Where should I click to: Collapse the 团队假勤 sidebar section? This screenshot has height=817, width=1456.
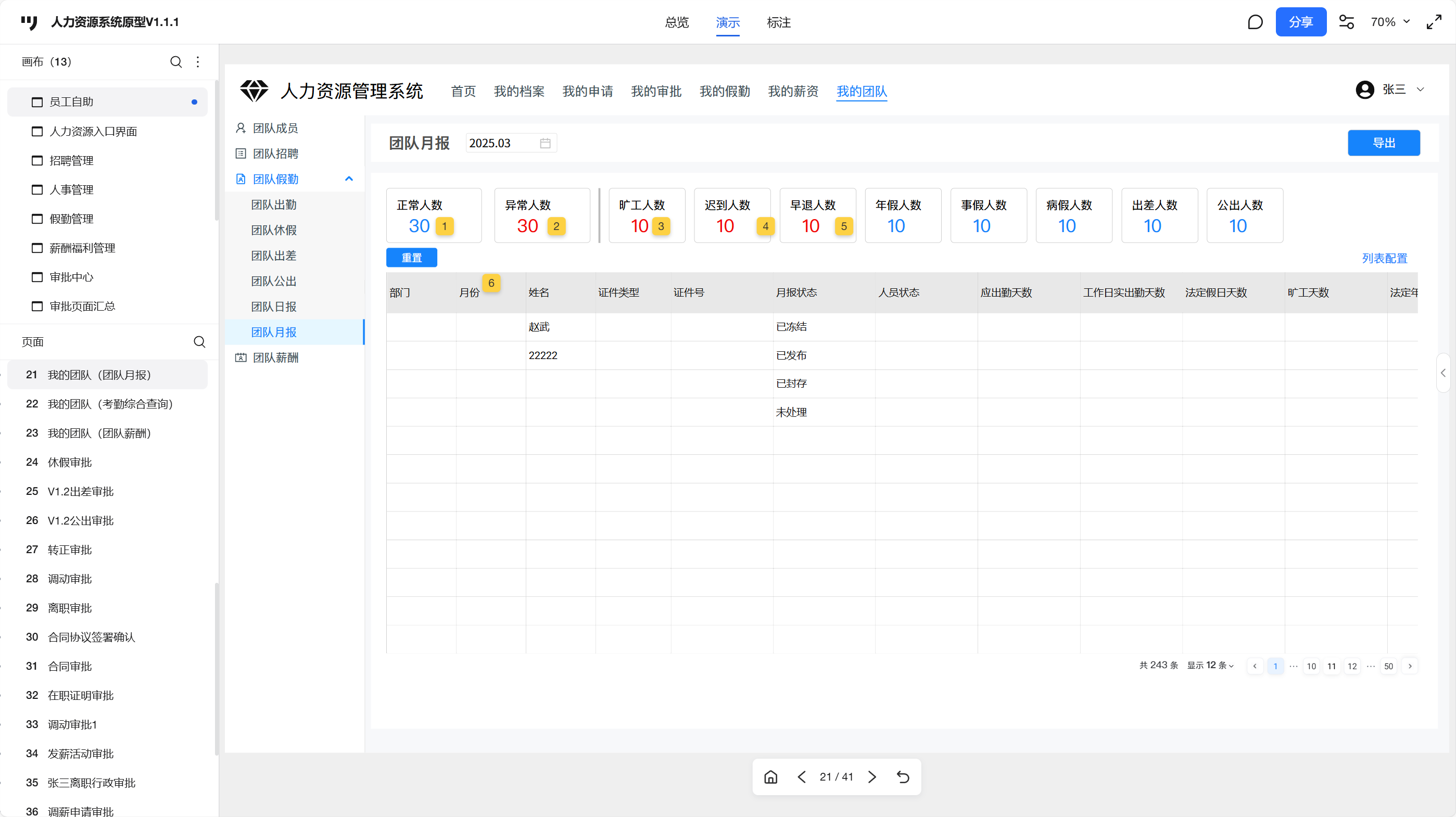[349, 179]
